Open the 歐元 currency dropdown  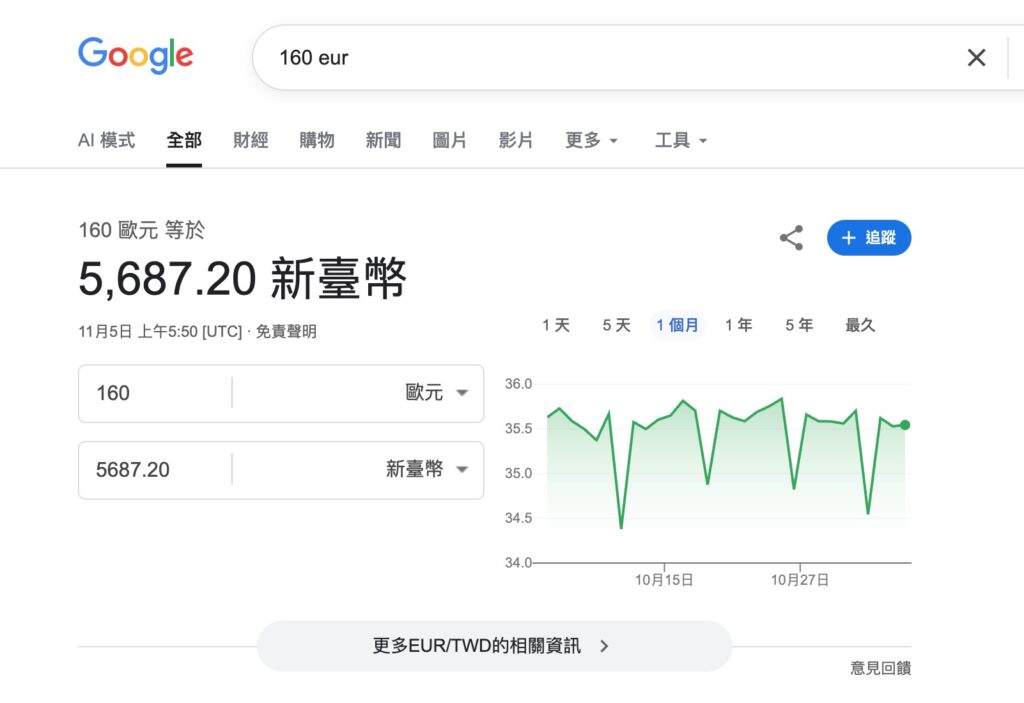(437, 393)
